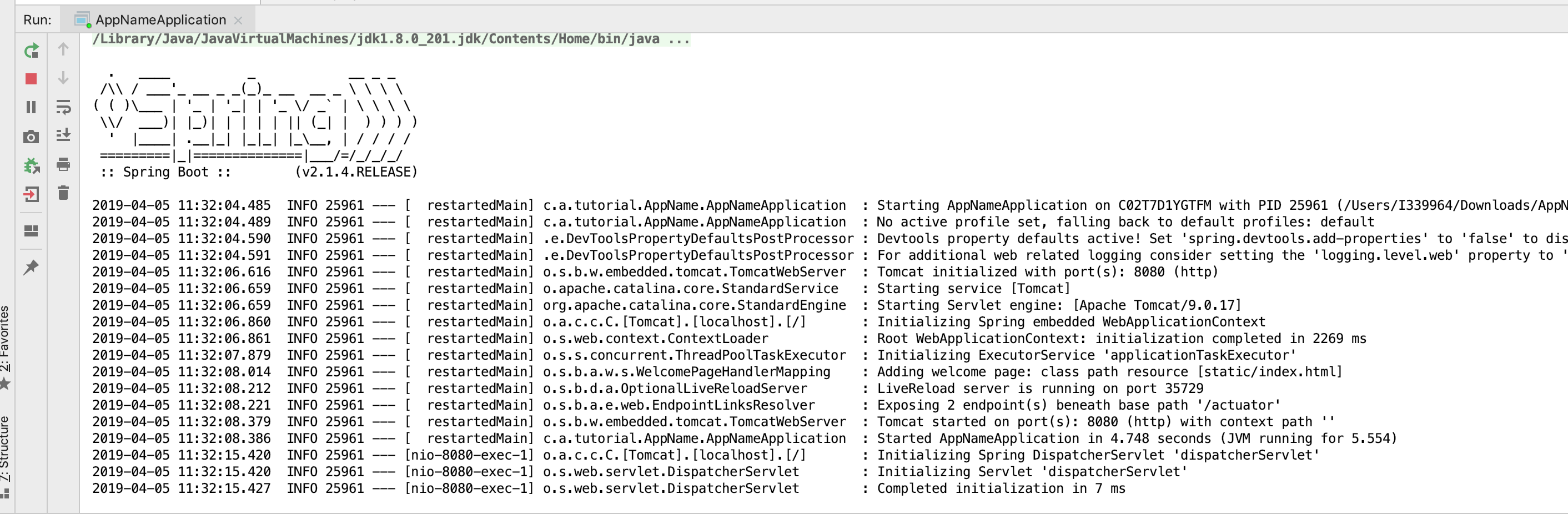The image size is (1568, 514).
Task: Toggle the Pin Tab pushpin icon
Action: 31,267
